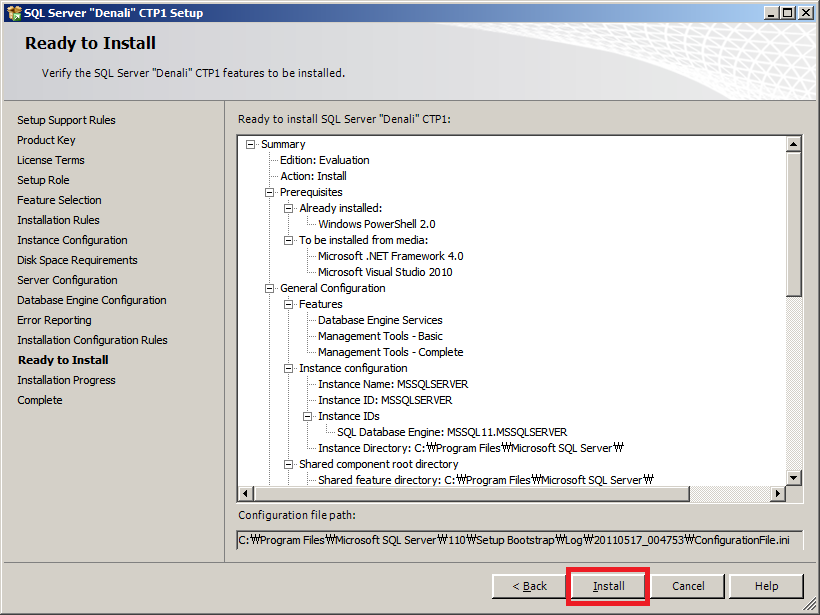Collapse the Features node
The image size is (820, 615).
pos(288,304)
